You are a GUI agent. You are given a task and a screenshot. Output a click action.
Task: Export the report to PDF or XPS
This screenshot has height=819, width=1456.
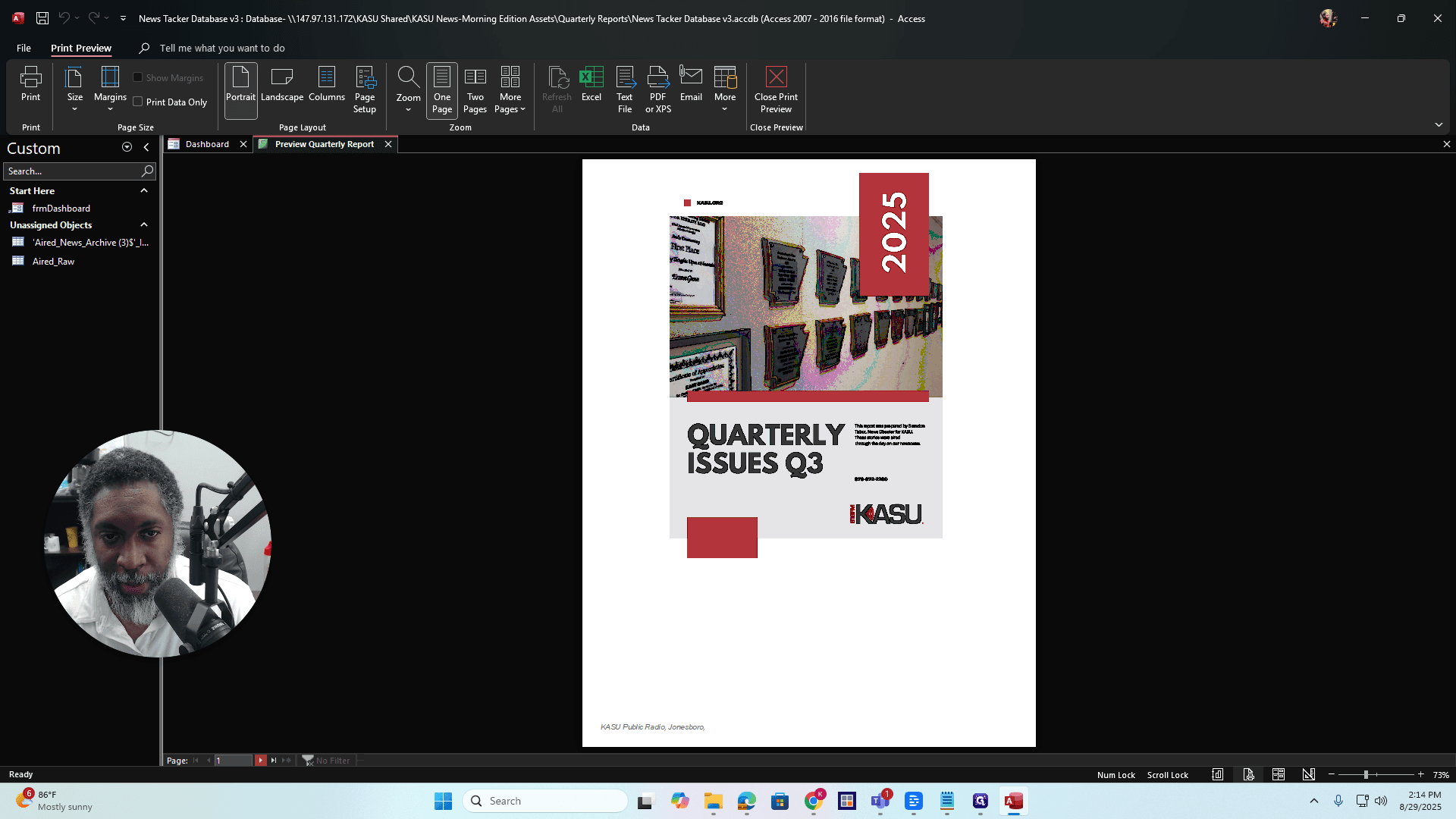pyautogui.click(x=658, y=90)
